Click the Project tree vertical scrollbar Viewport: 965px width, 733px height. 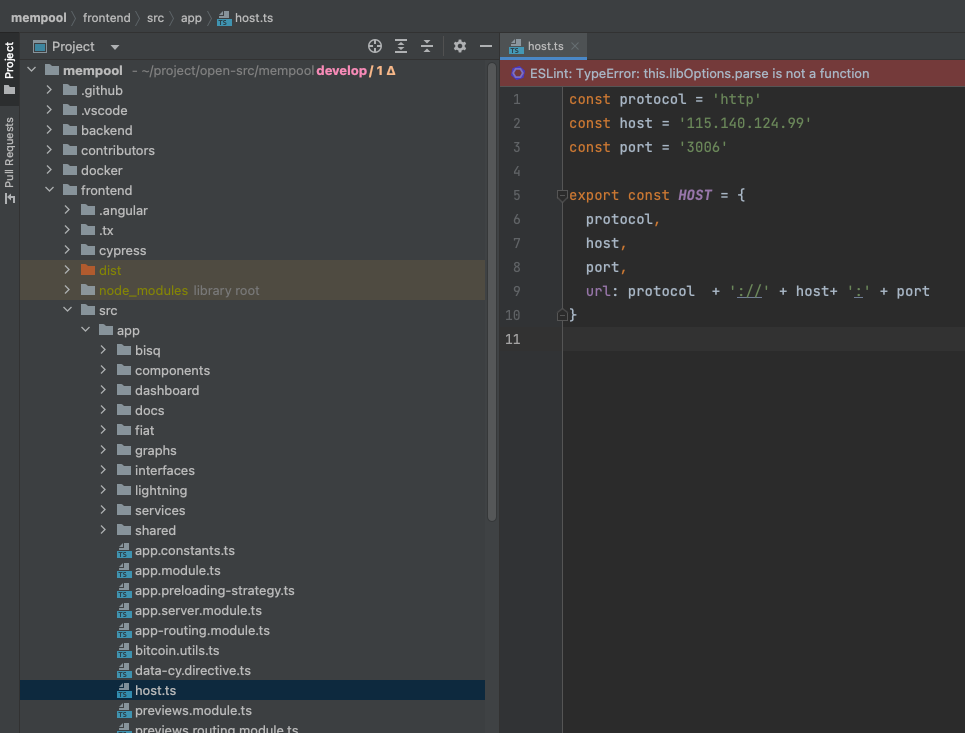pos(492,292)
